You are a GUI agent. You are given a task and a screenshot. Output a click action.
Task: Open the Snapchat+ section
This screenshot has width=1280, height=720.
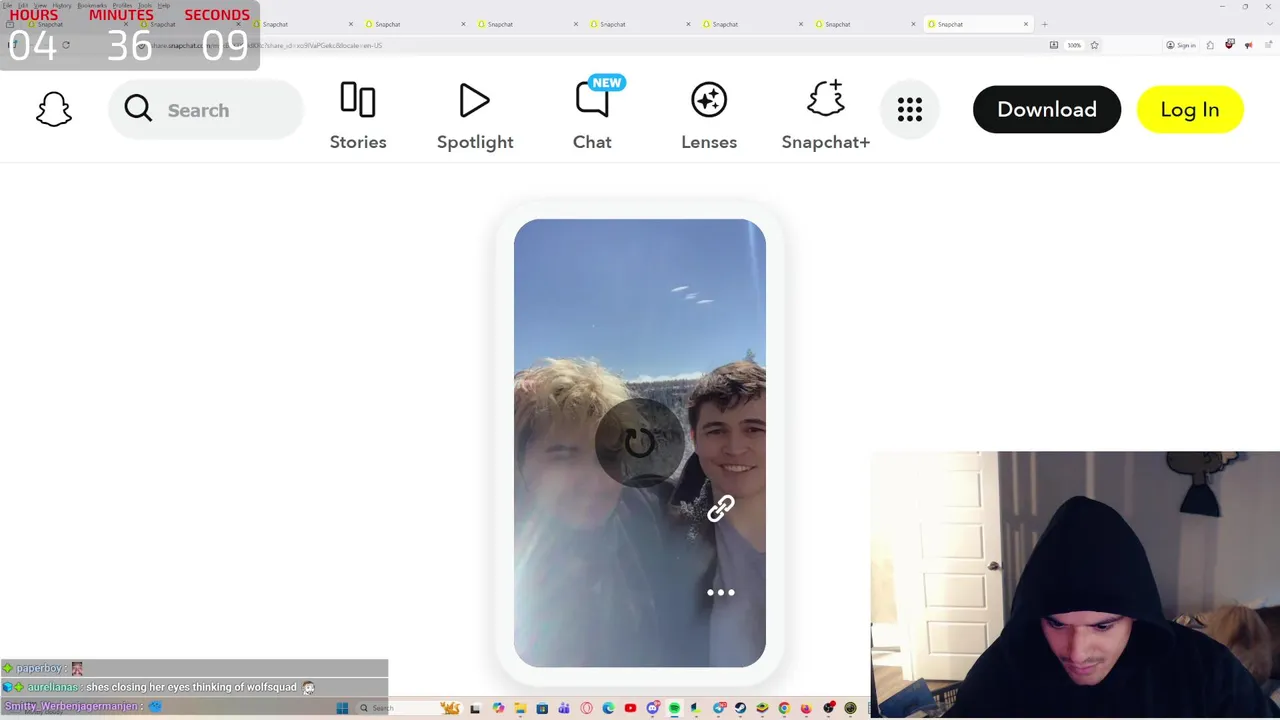coord(826,117)
